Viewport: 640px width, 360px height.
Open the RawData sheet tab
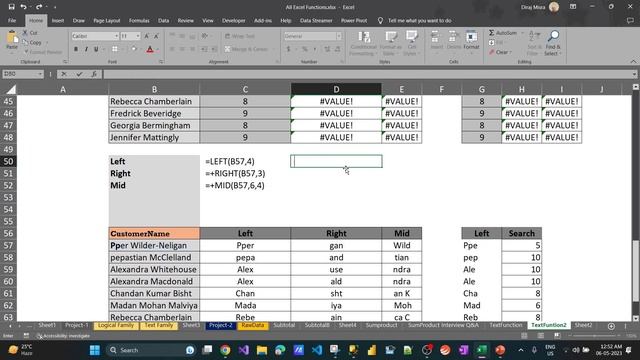253,325
